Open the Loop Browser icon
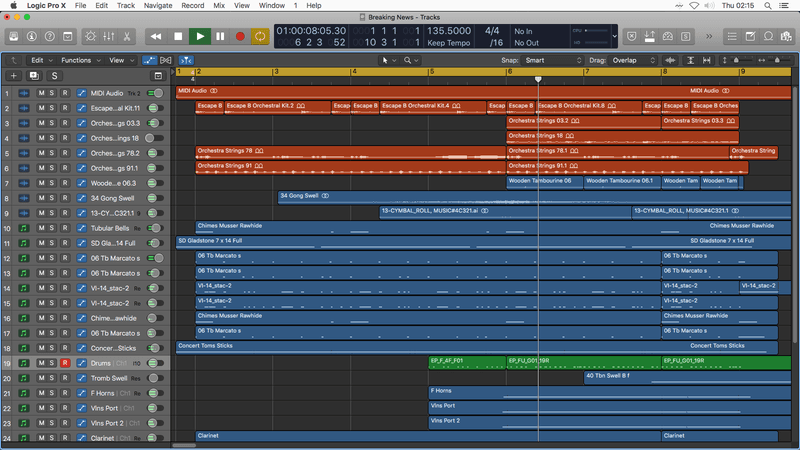 coord(768,36)
